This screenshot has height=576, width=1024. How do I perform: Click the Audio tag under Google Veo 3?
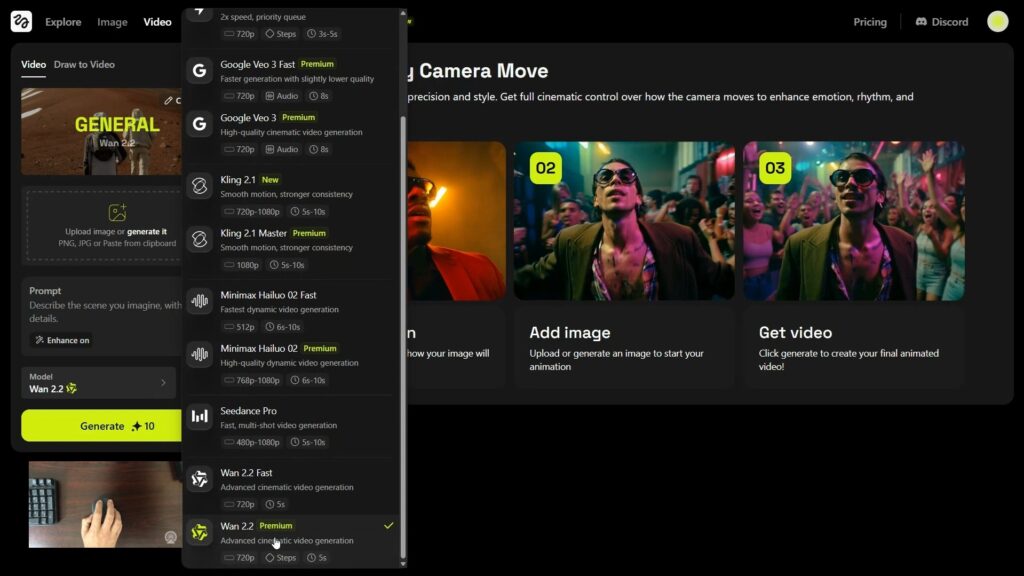coord(281,150)
